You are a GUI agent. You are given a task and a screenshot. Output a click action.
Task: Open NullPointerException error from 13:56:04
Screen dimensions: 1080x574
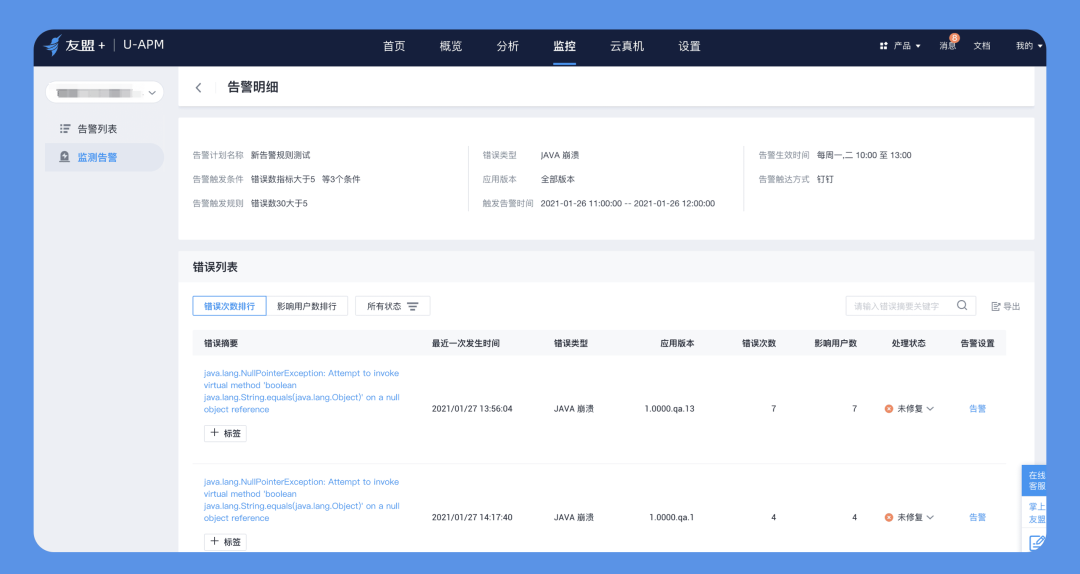(x=302, y=391)
